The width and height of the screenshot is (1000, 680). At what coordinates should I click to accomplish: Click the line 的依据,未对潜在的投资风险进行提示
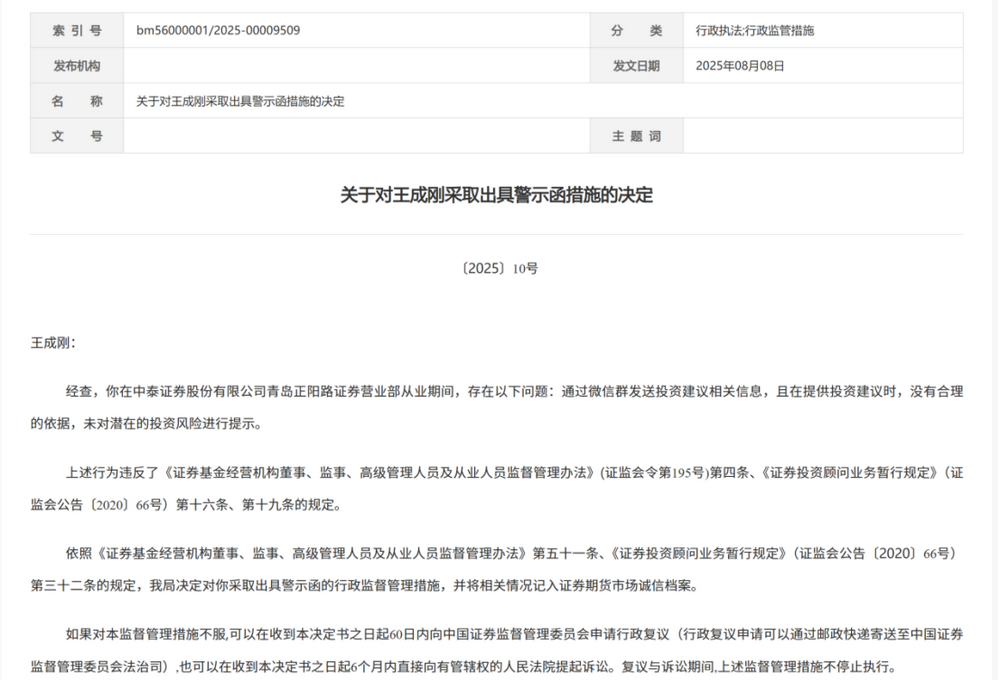click(x=147, y=424)
